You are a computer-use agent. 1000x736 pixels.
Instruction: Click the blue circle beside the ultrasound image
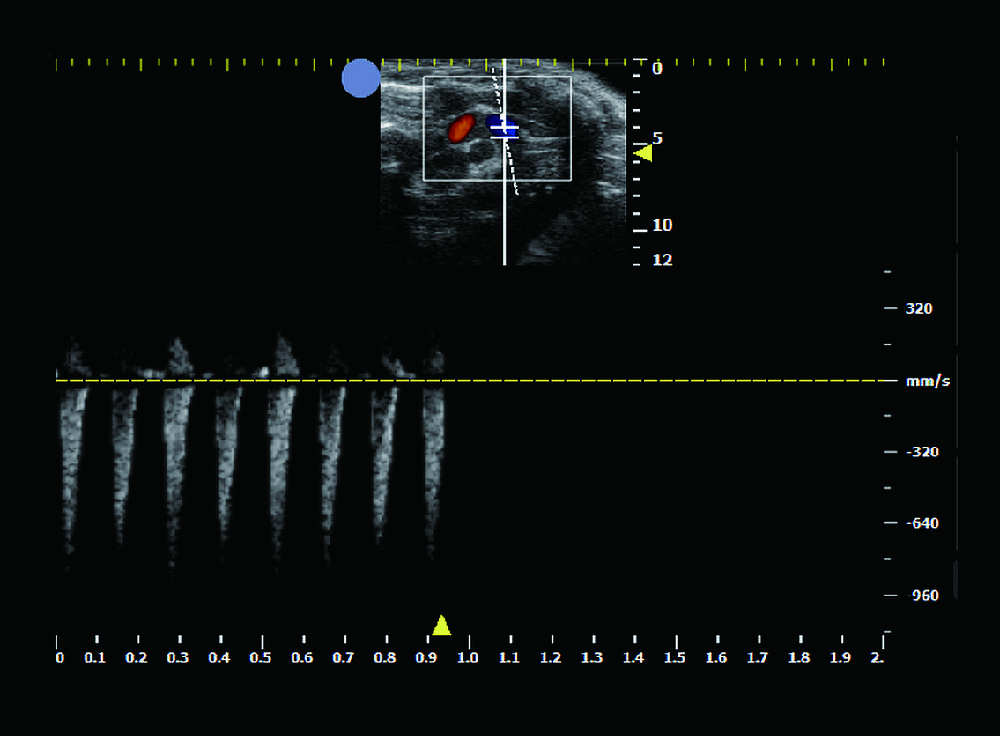[x=361, y=78]
